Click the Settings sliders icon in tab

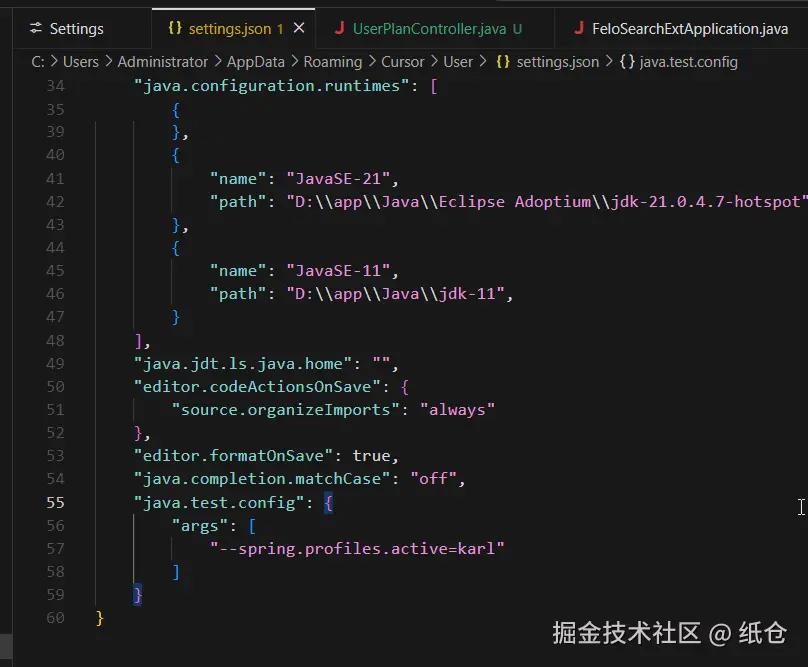point(36,28)
